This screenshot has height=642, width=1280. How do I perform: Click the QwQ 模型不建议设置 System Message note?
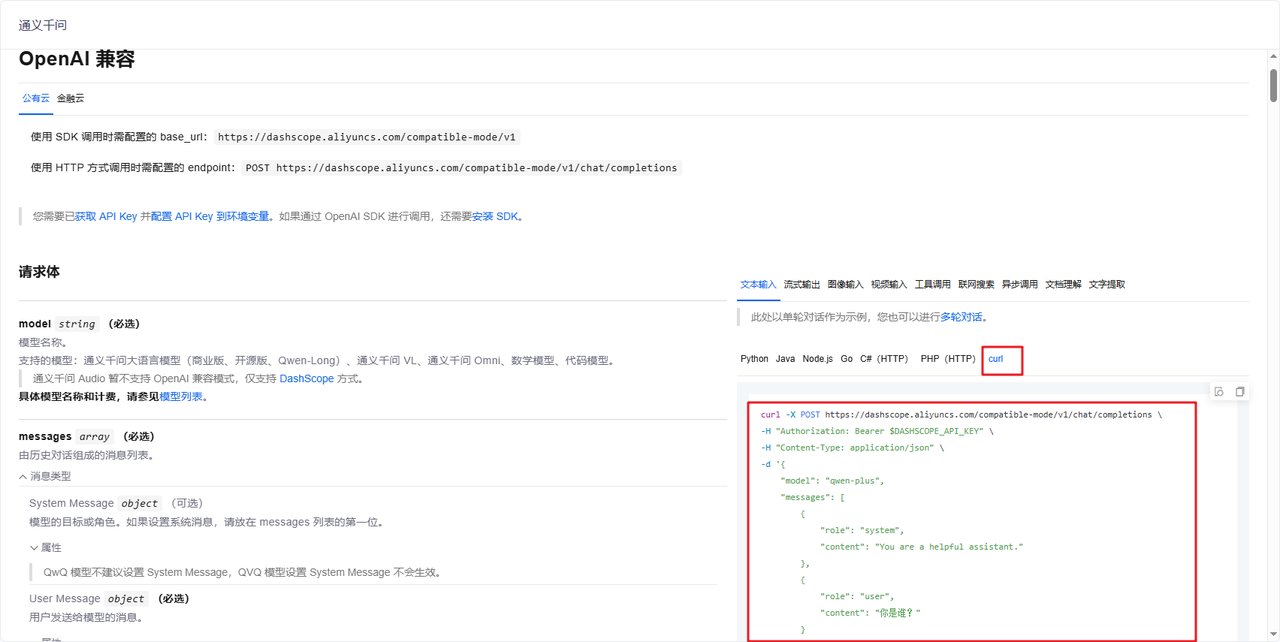pos(242,573)
